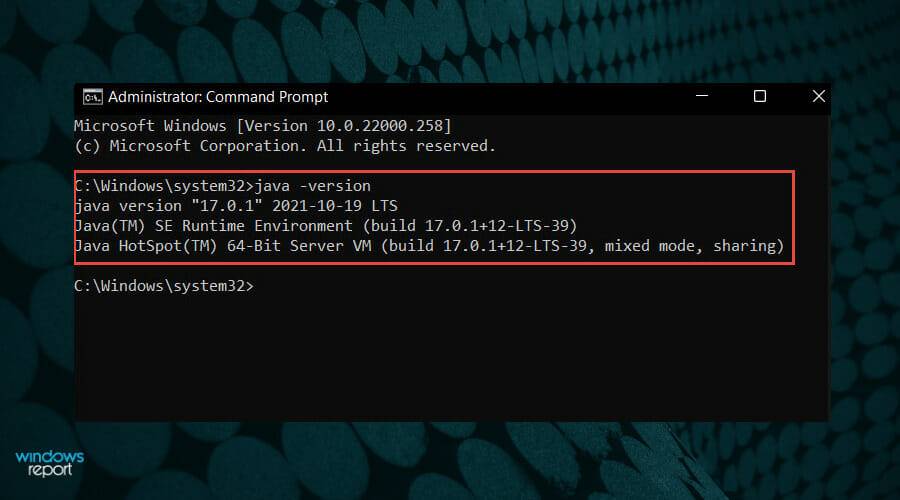Click the Command Prompt title bar icon
The width and height of the screenshot is (900, 500).
click(x=91, y=97)
